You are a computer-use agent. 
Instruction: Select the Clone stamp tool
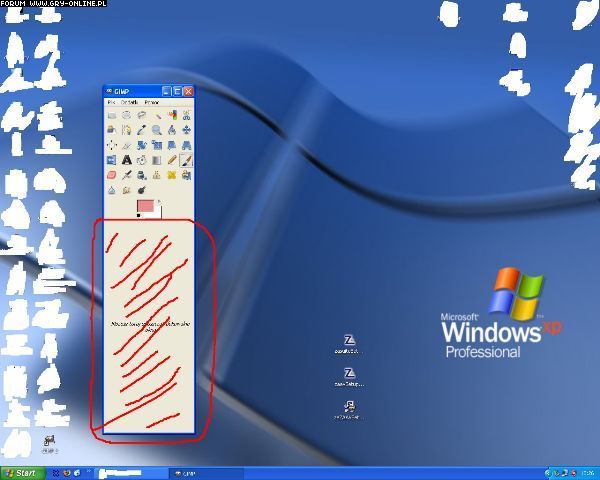157,175
